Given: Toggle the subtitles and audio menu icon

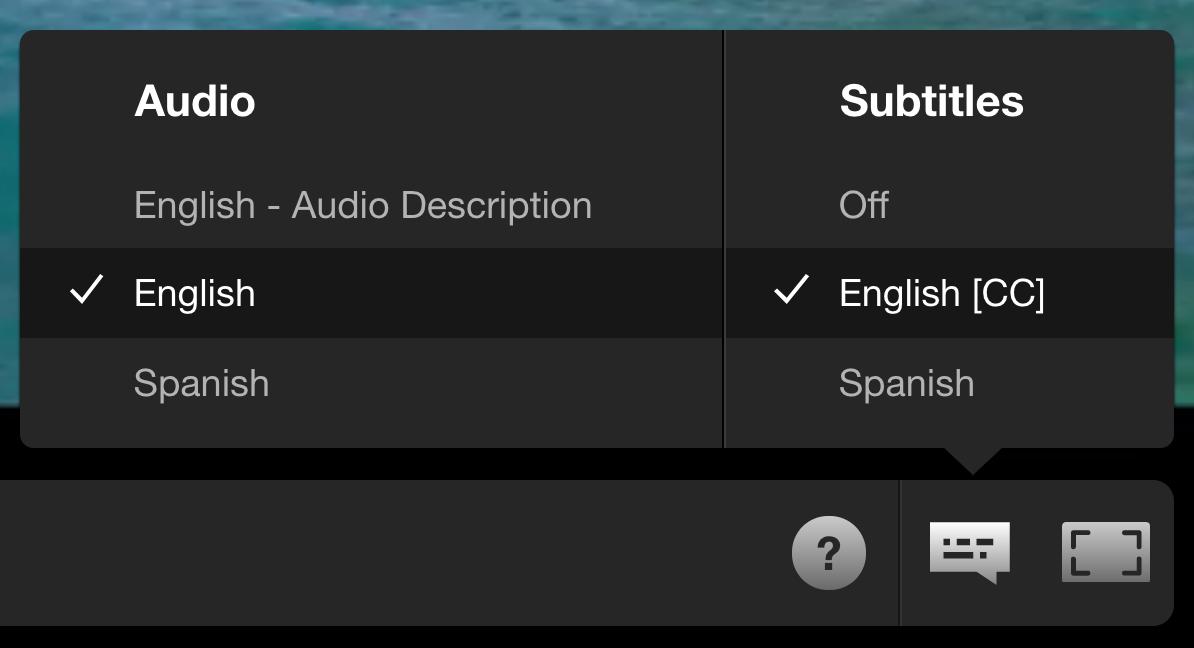Looking at the screenshot, I should pyautogui.click(x=969, y=552).
